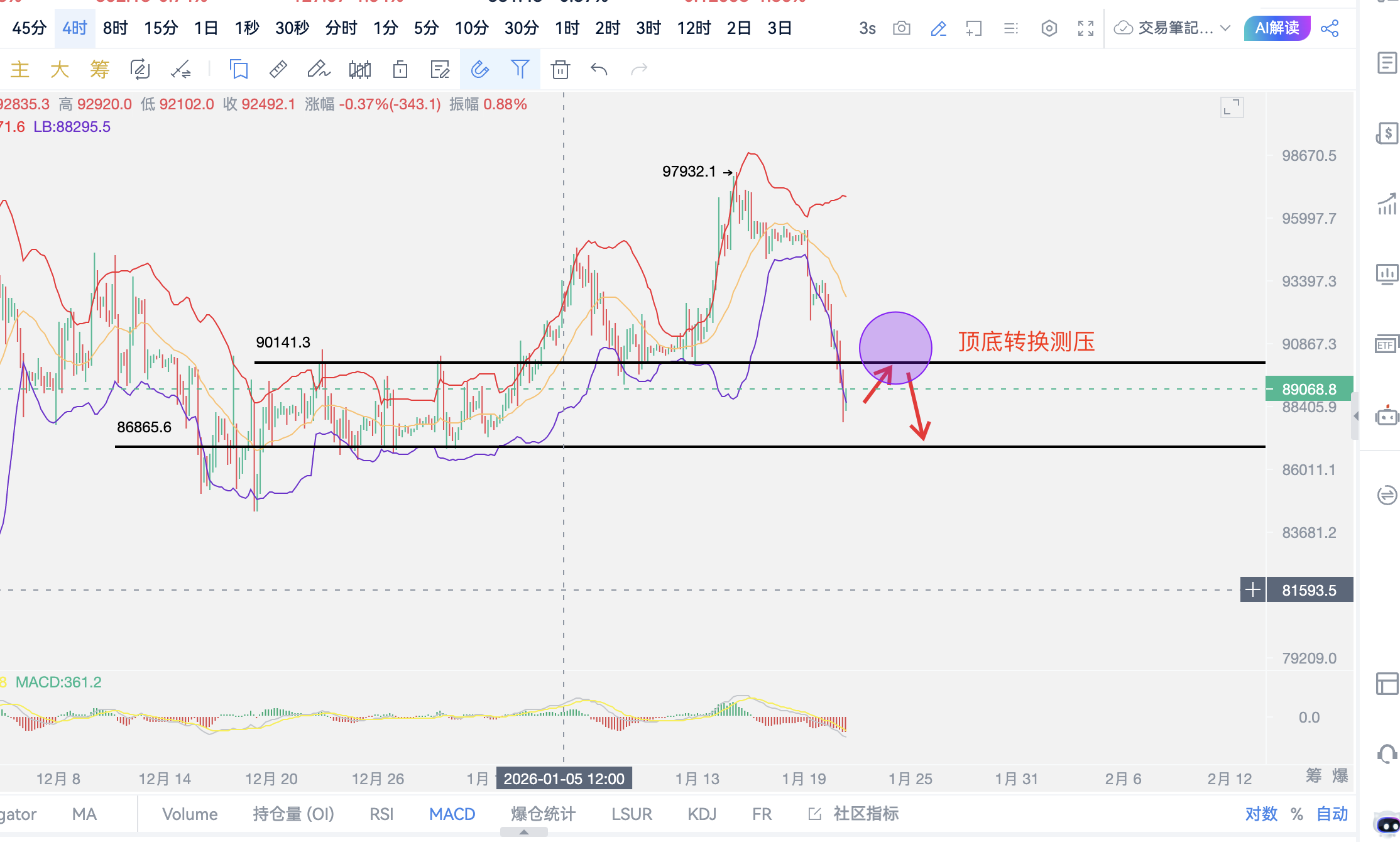Expand chart pane corner icon
The width and height of the screenshot is (1400, 842).
1232,107
